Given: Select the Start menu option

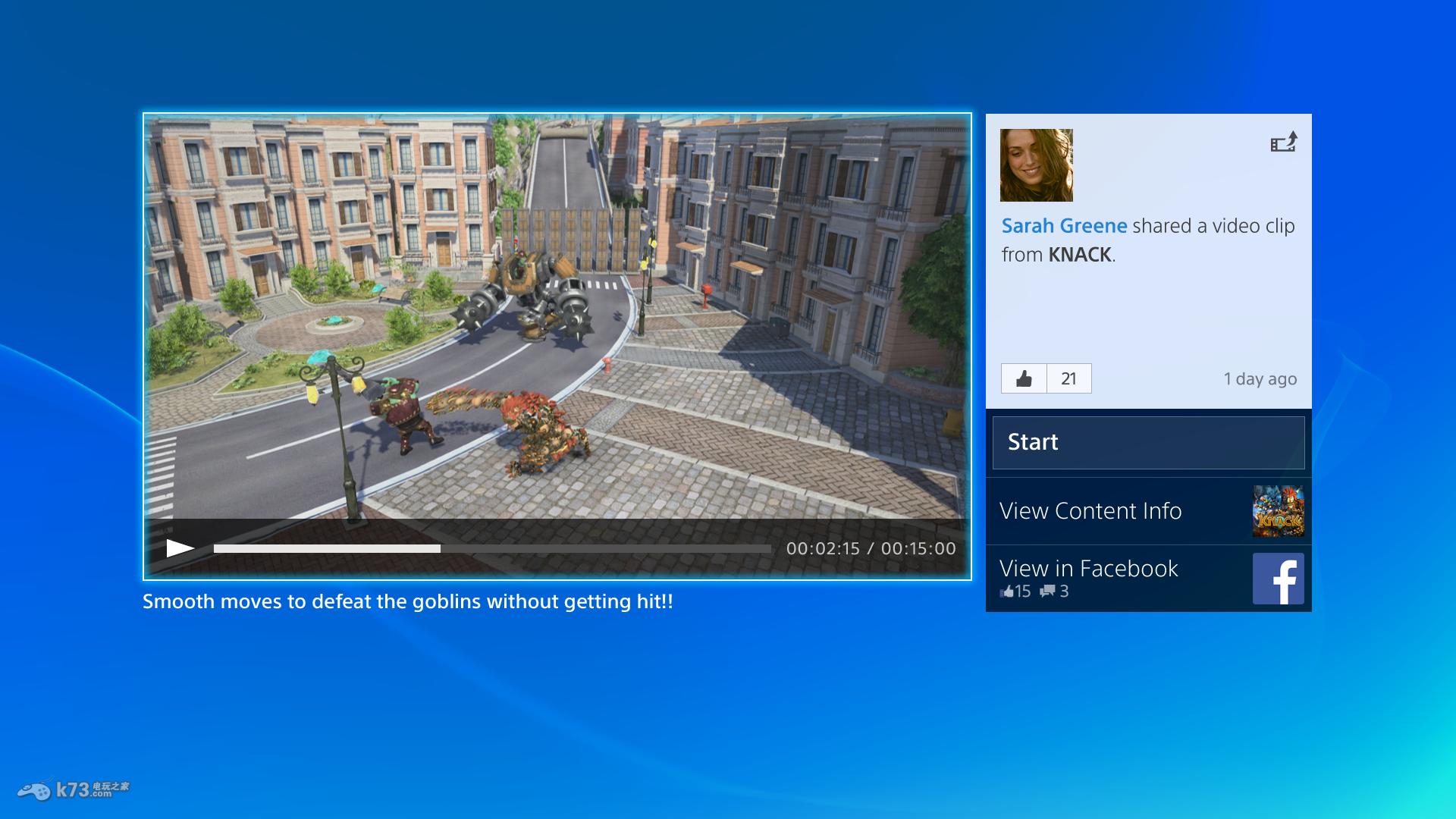Looking at the screenshot, I should pos(1148,442).
